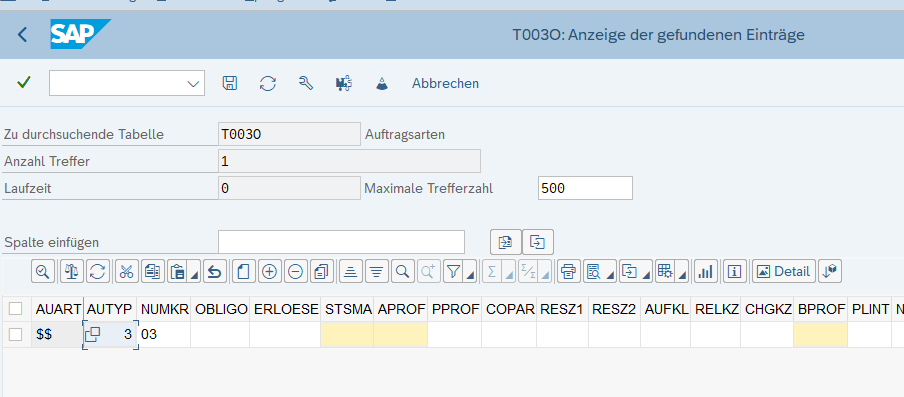Click the refresh arrows icon in header toolbar
The image size is (904, 397).
point(268,83)
